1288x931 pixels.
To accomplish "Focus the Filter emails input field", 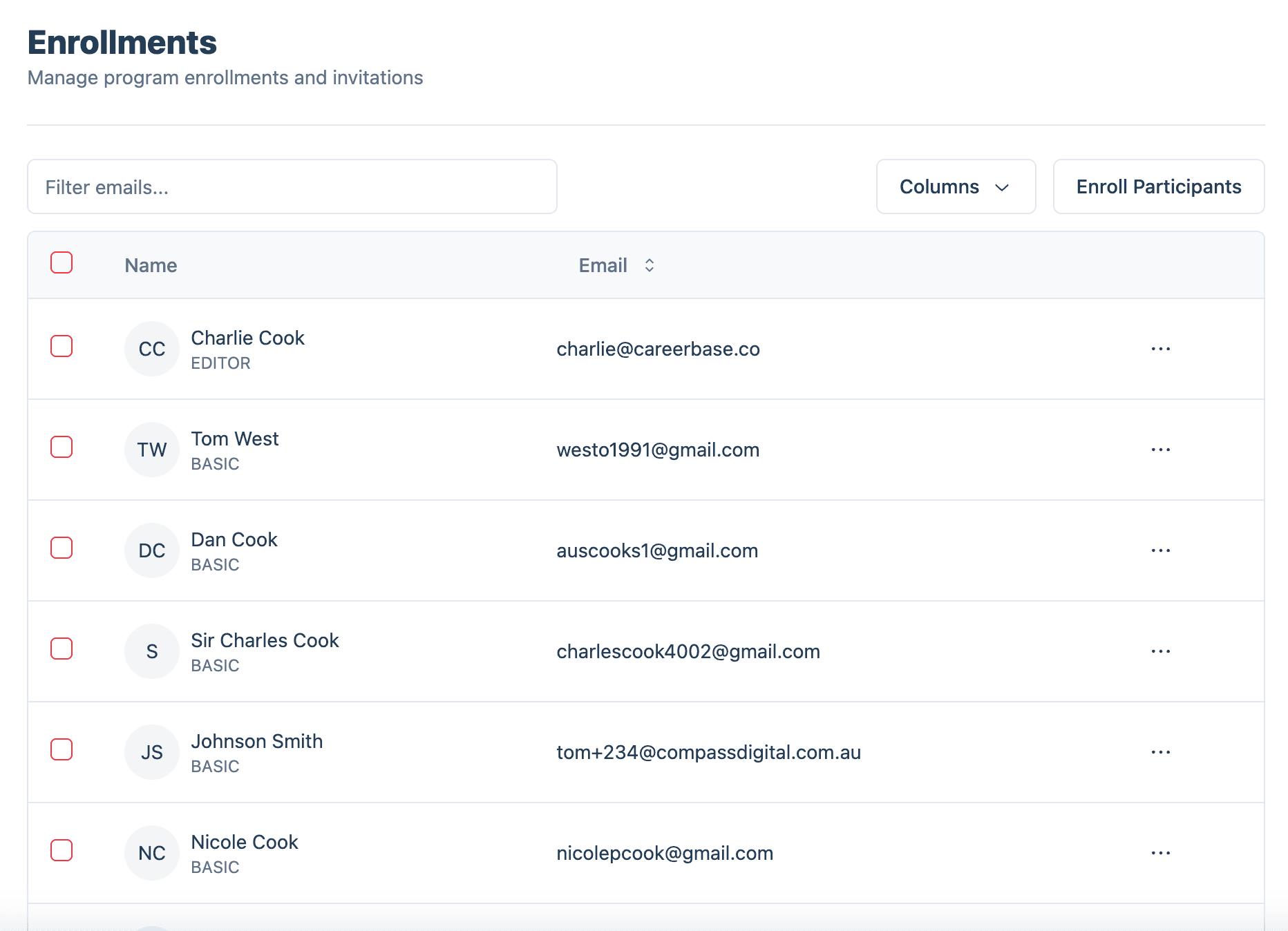I will click(292, 186).
